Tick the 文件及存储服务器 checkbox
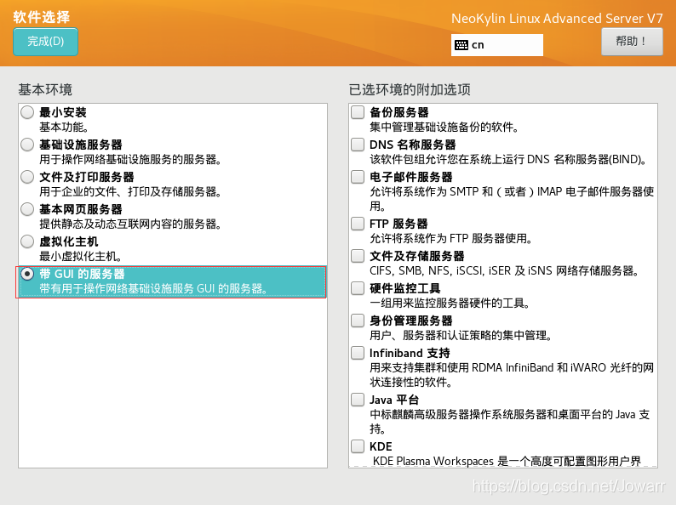The image size is (676, 505). [357, 256]
